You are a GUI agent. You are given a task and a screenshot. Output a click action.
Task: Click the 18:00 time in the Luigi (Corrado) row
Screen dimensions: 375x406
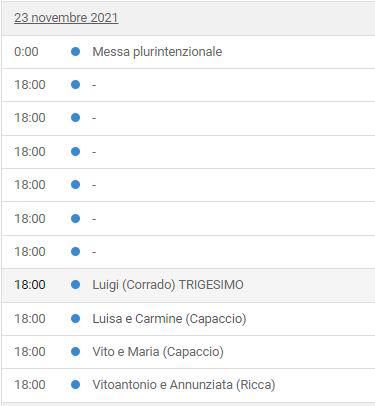[x=30, y=285]
